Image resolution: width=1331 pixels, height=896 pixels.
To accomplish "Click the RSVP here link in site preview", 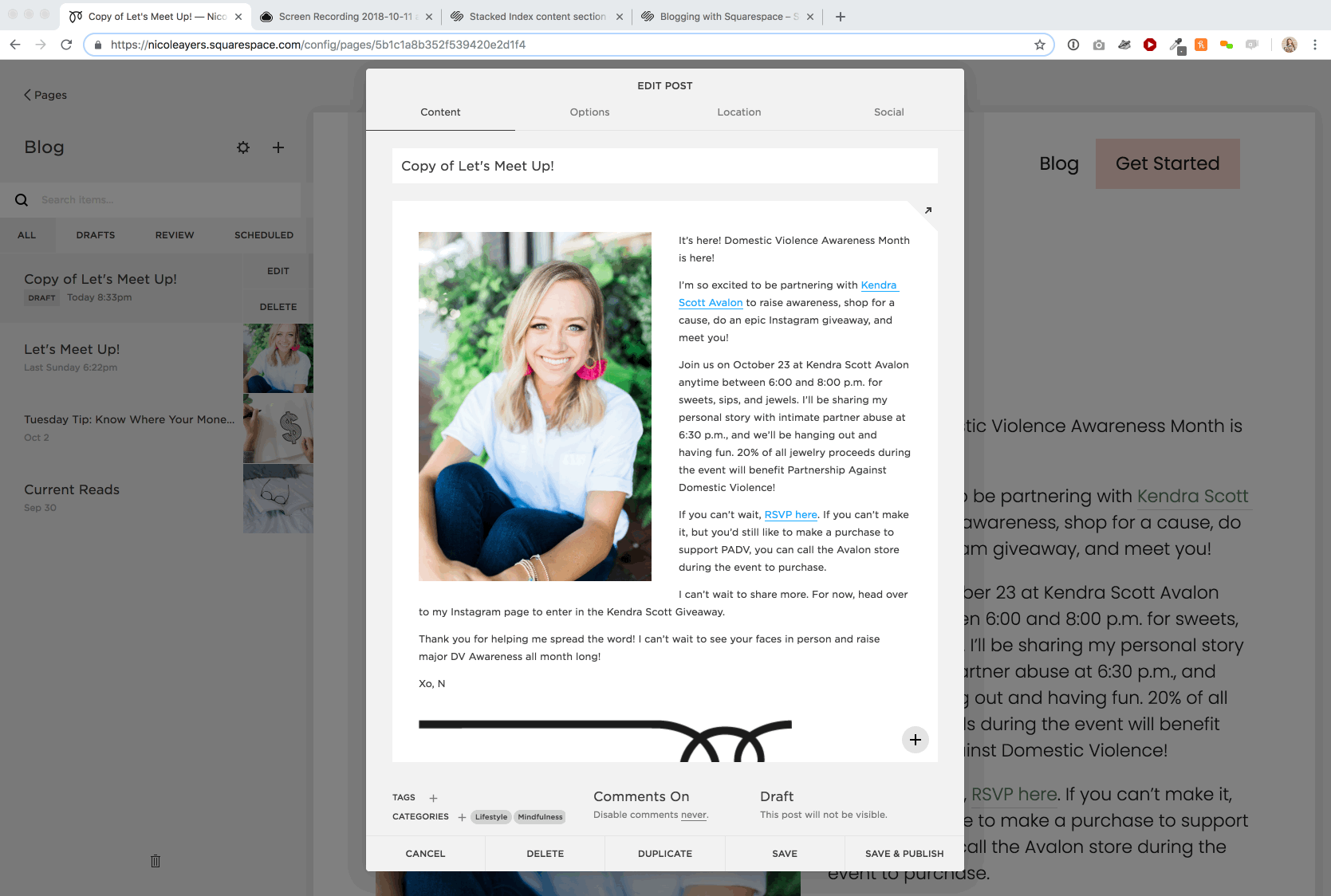I will pos(1014,794).
